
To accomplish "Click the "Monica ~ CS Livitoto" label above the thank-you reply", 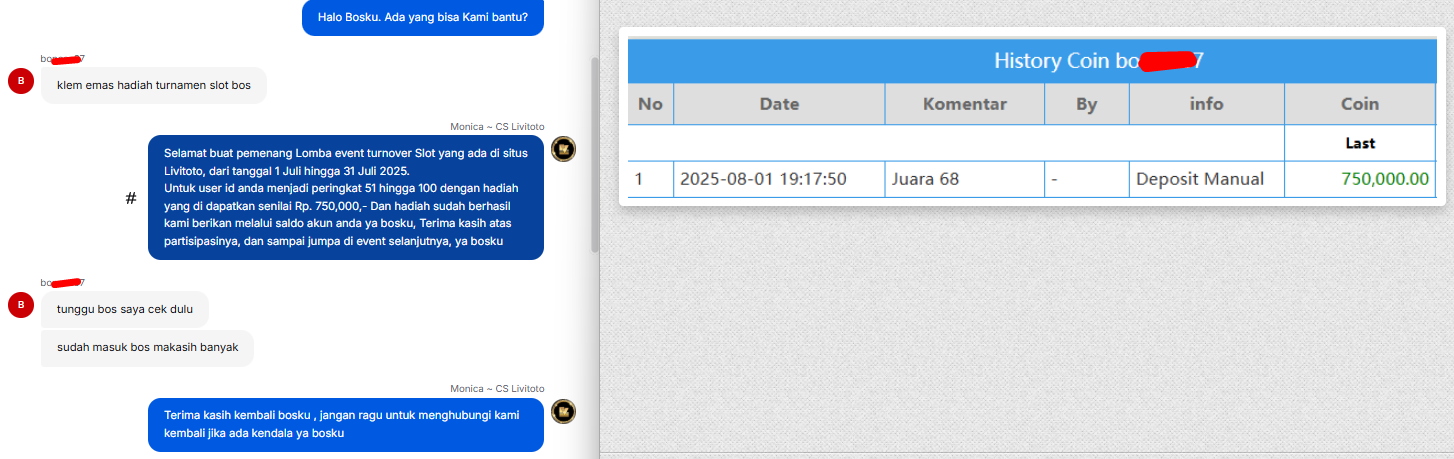I will click(x=497, y=388).
